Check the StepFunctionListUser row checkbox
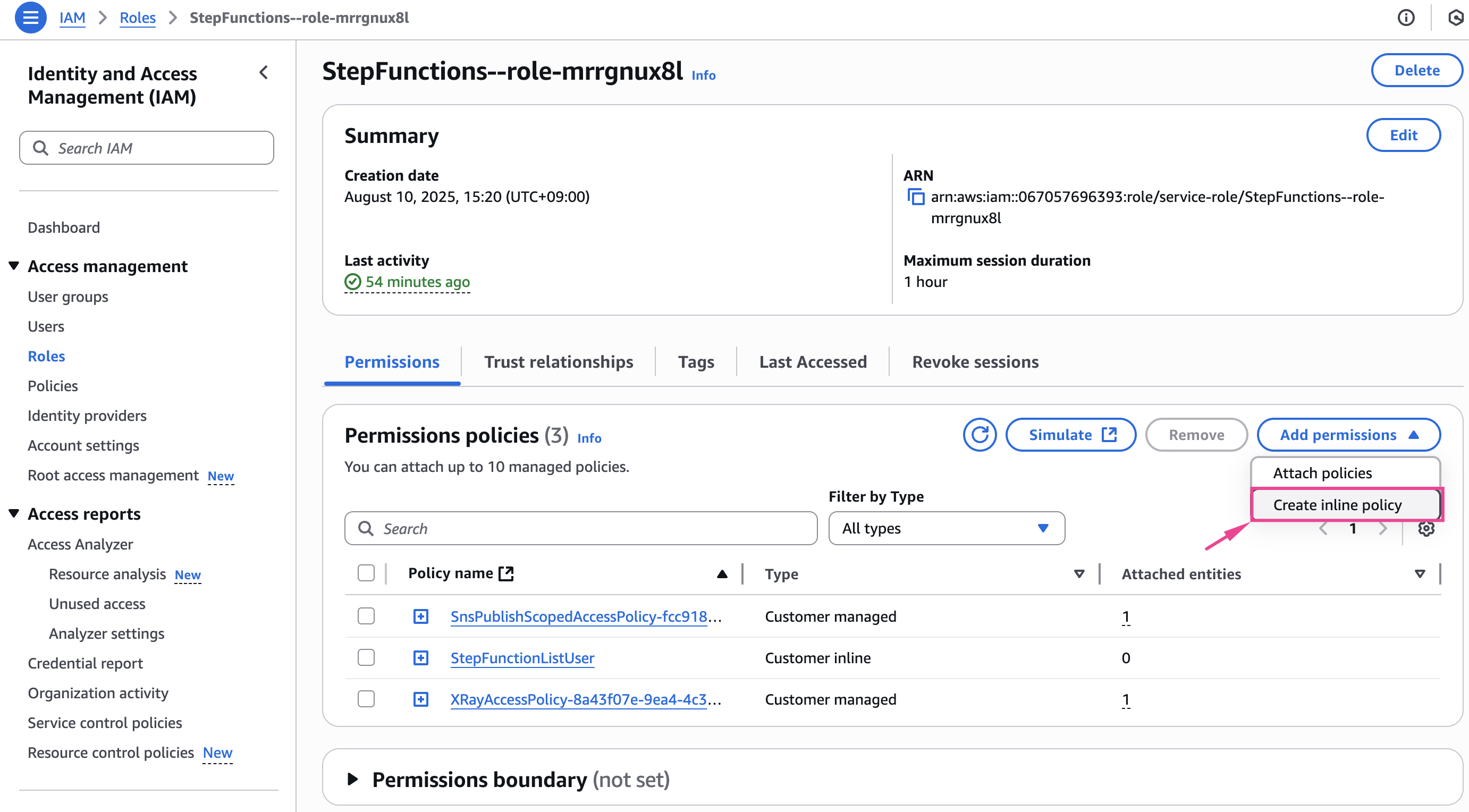This screenshot has width=1469, height=812. (366, 657)
